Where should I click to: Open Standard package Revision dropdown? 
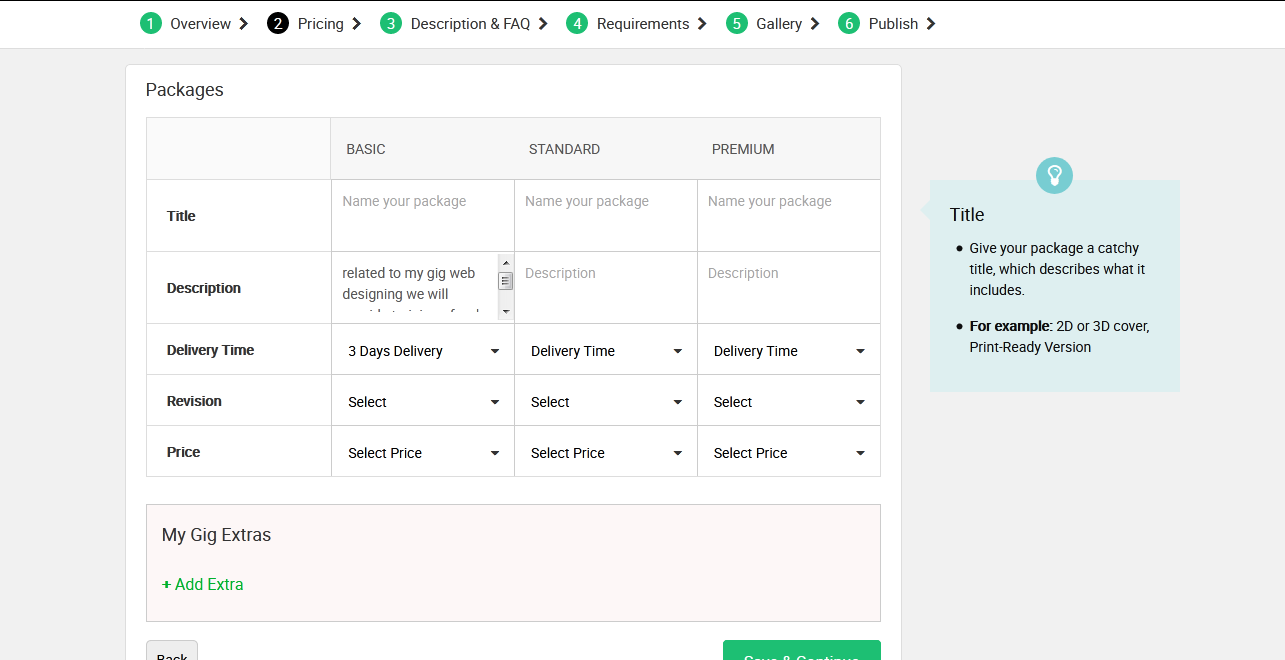[606, 402]
